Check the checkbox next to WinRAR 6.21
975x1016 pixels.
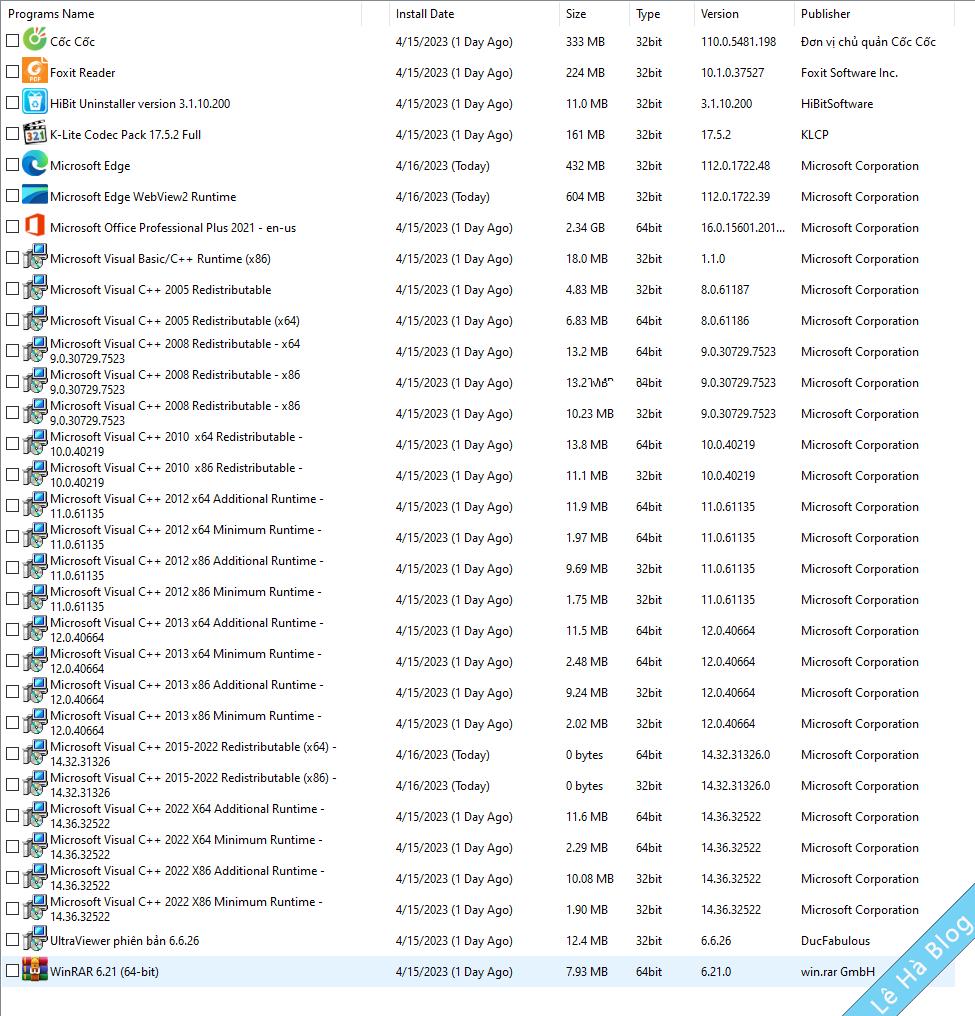click(x=12, y=971)
